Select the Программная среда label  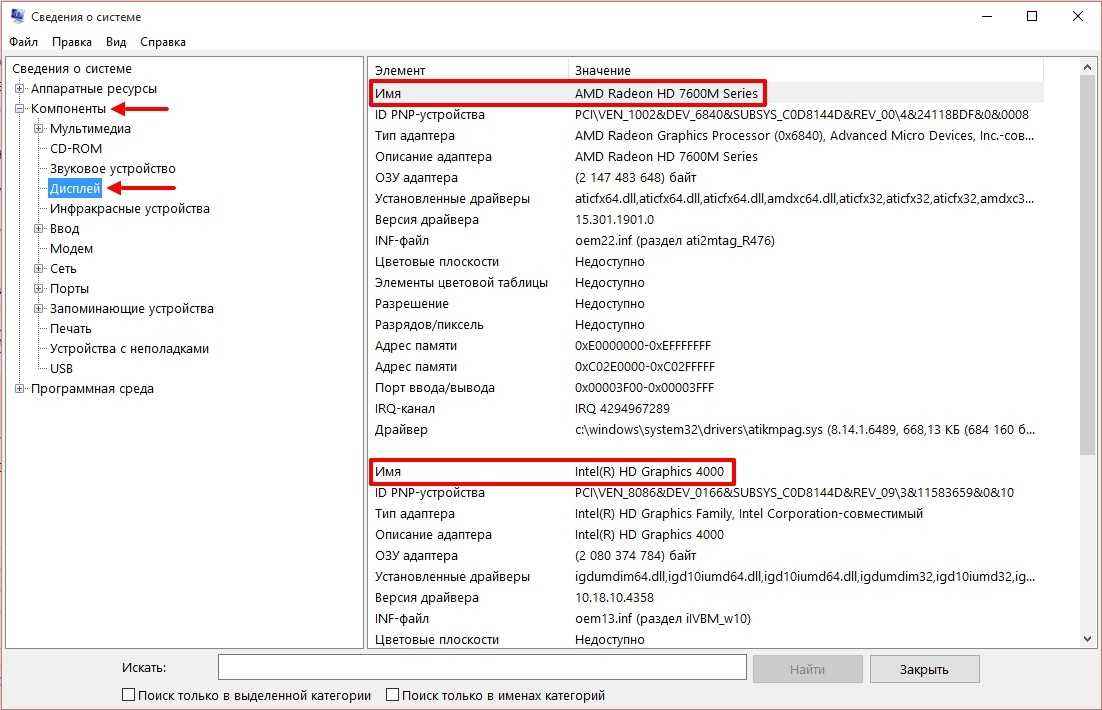pos(92,389)
